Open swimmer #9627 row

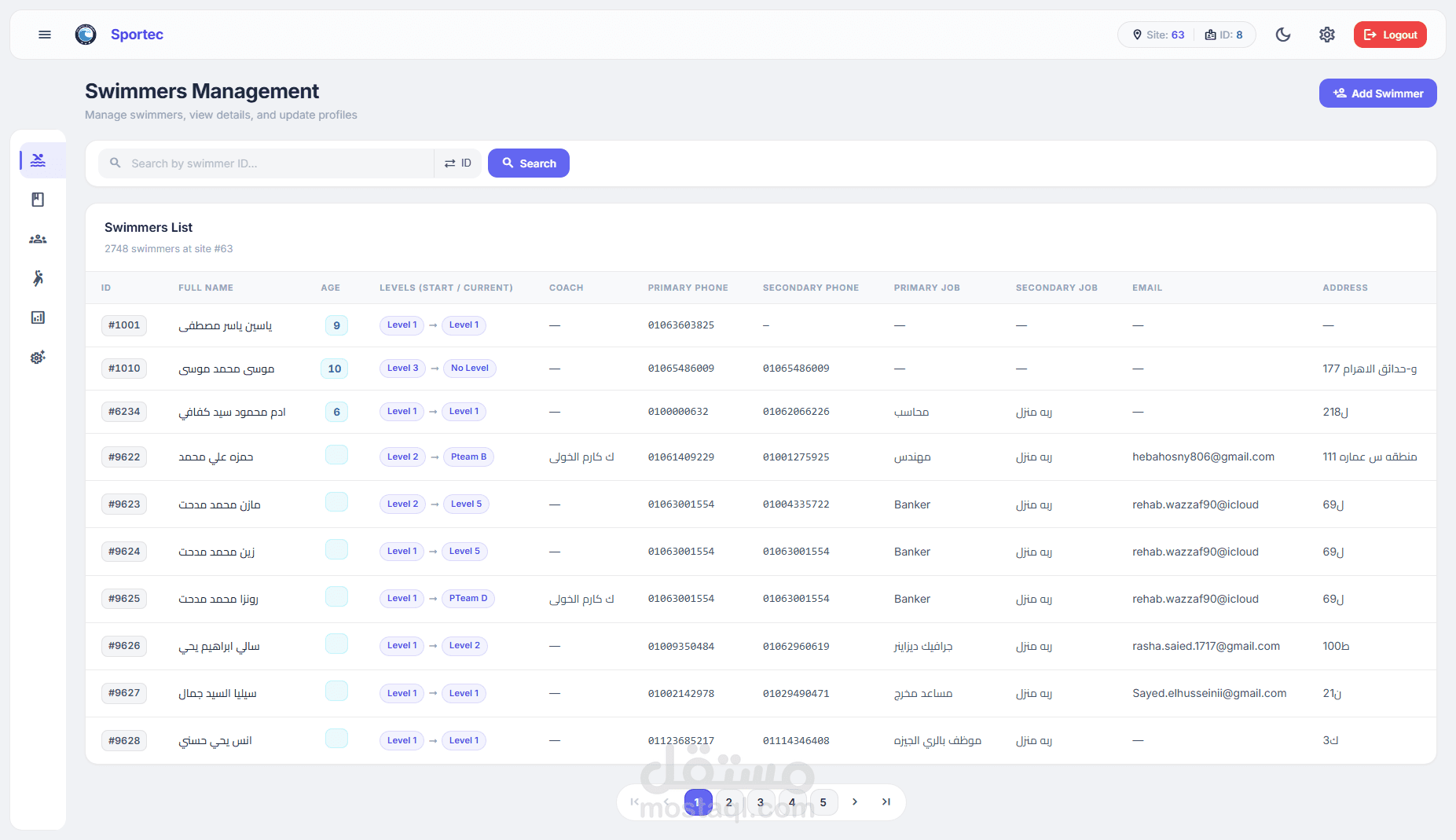pos(761,693)
